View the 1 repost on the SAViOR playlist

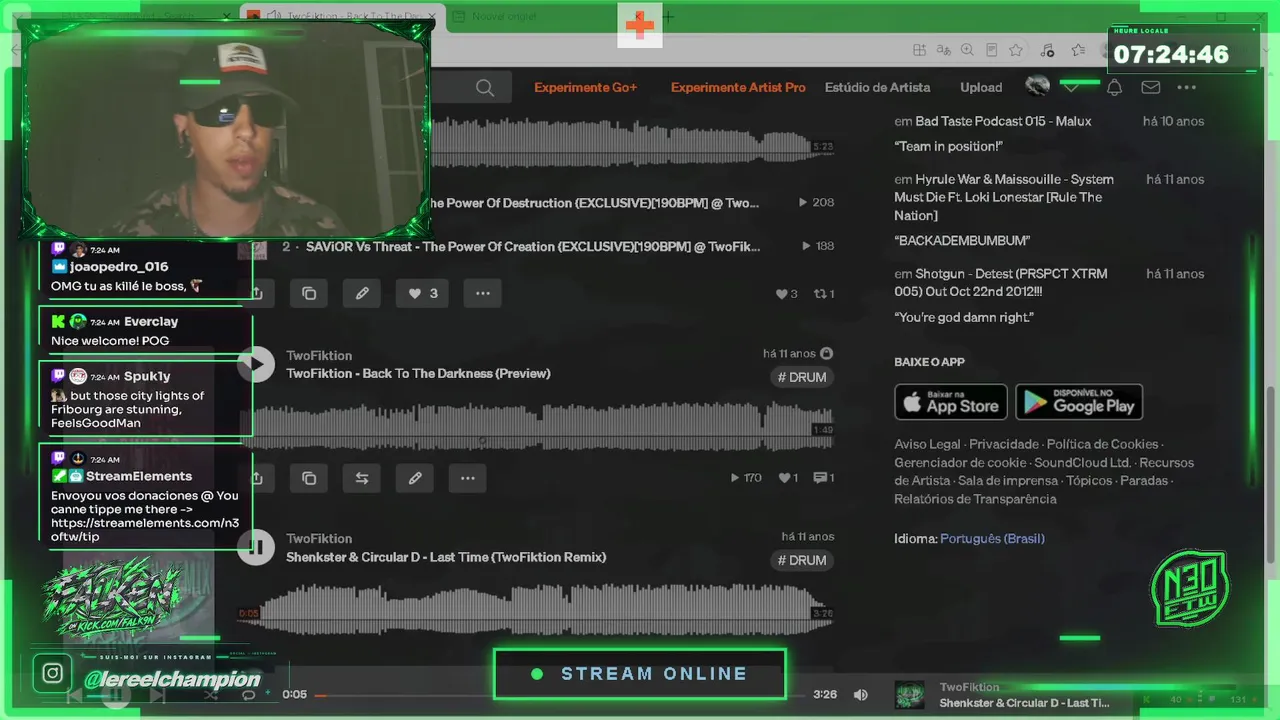tap(824, 294)
